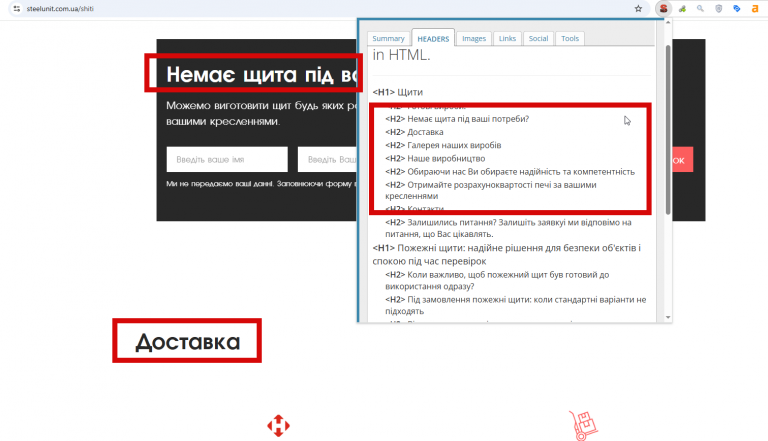The image size is (768, 441).
Task: Click the 'Можемо виготовити щит' paragraph text
Action: (262, 113)
